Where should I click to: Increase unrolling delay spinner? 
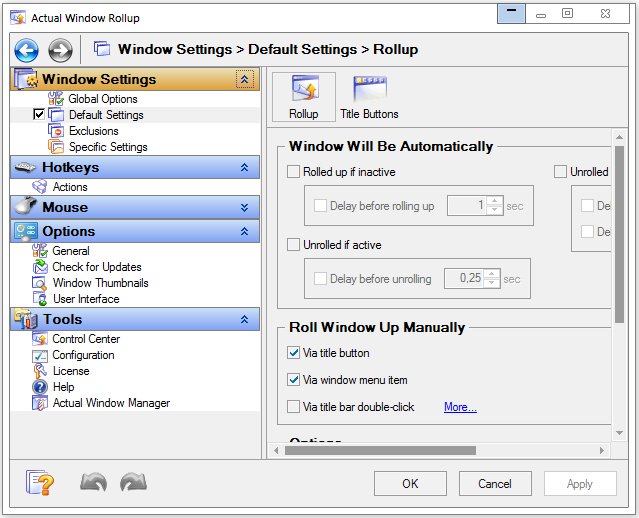point(492,274)
